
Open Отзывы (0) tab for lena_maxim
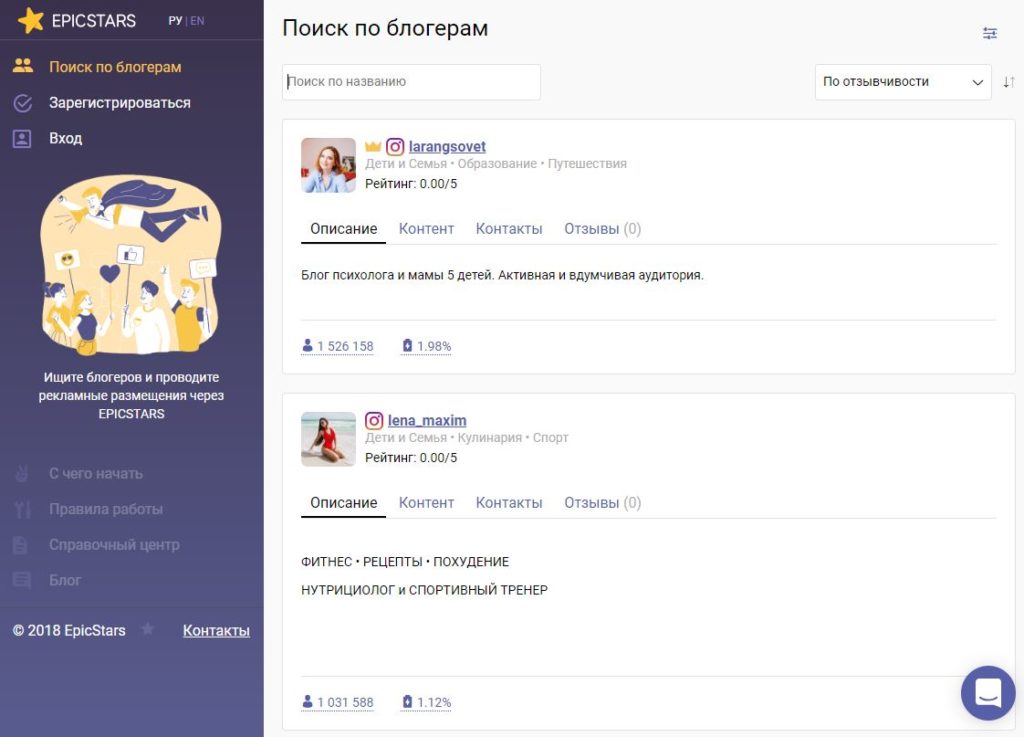point(603,503)
